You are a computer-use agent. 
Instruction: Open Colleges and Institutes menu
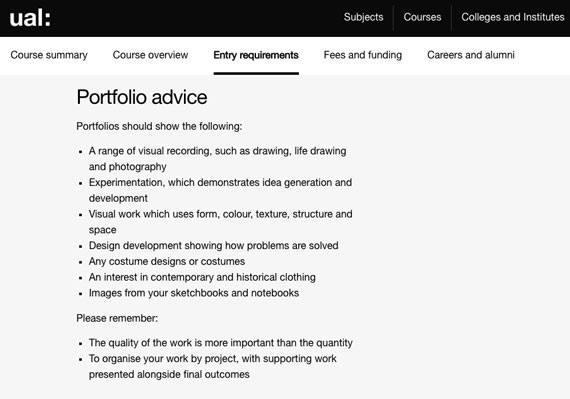[x=513, y=17]
